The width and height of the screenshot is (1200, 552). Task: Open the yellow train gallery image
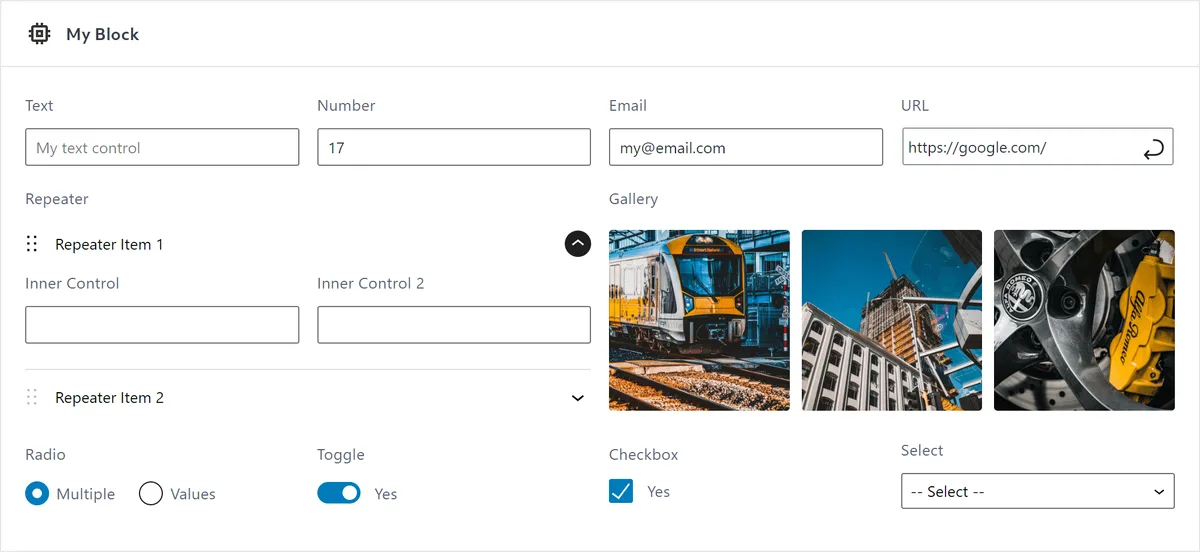[699, 320]
